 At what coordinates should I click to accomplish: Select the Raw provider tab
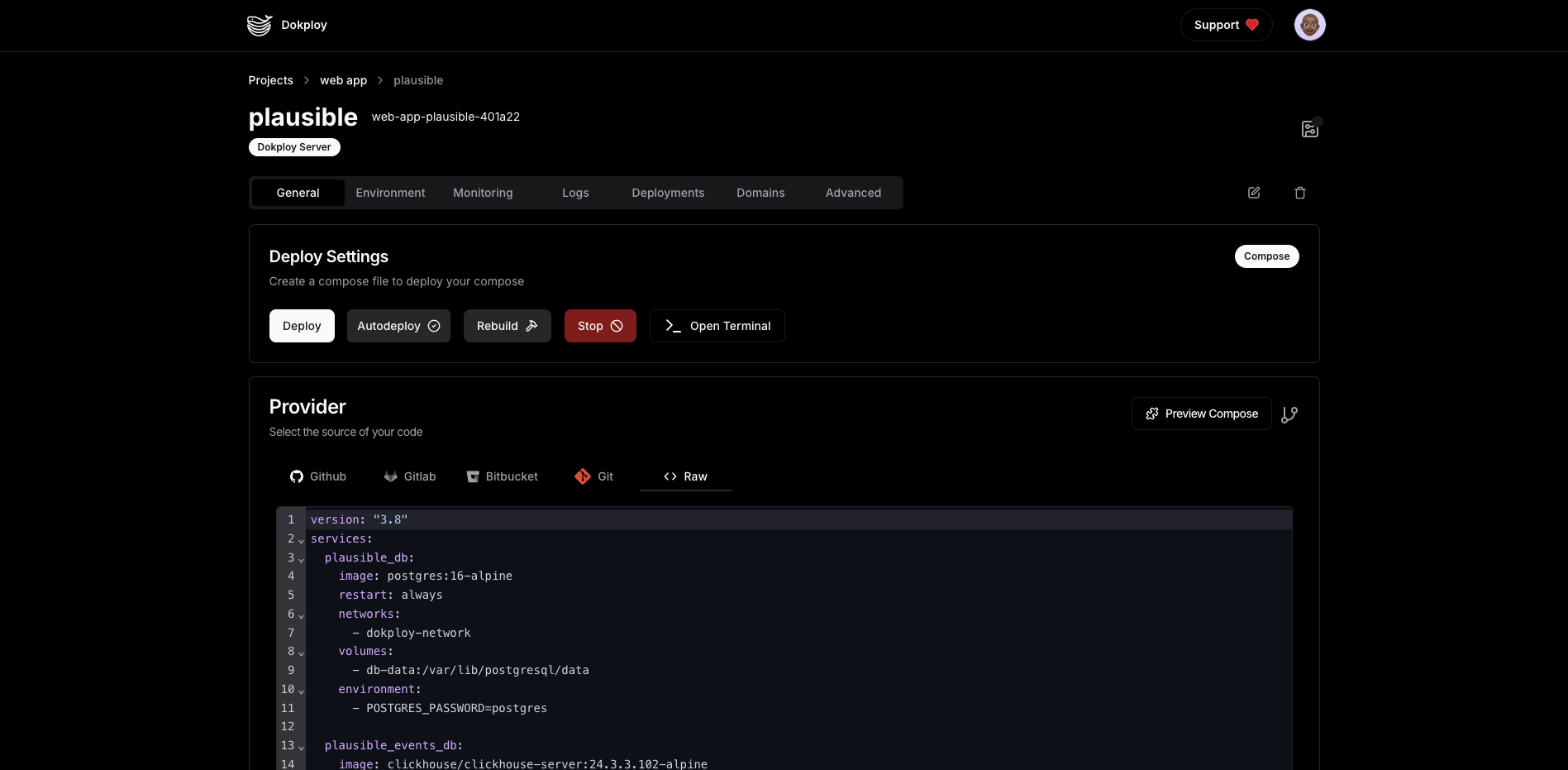(x=685, y=476)
